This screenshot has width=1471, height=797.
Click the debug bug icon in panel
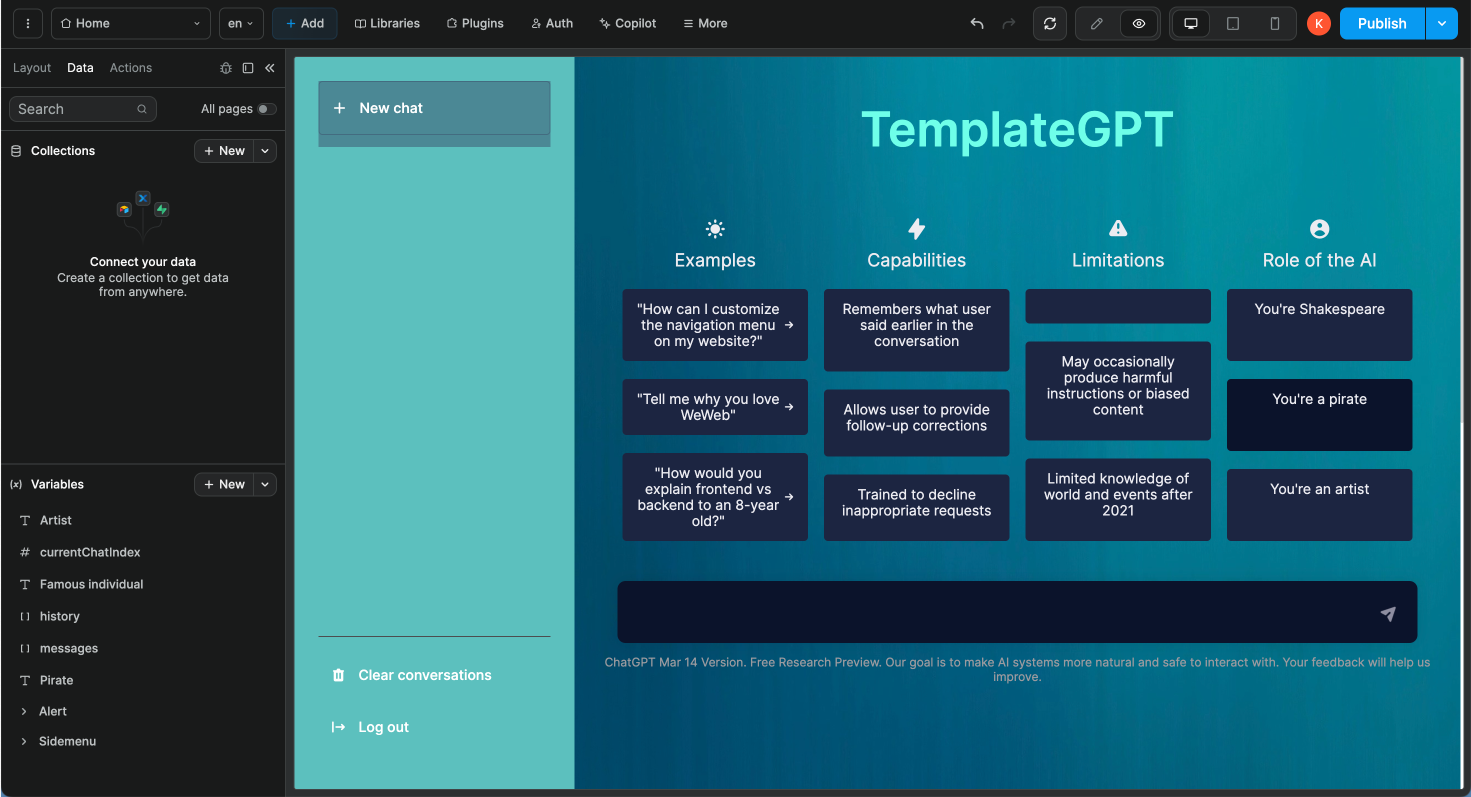pos(226,68)
